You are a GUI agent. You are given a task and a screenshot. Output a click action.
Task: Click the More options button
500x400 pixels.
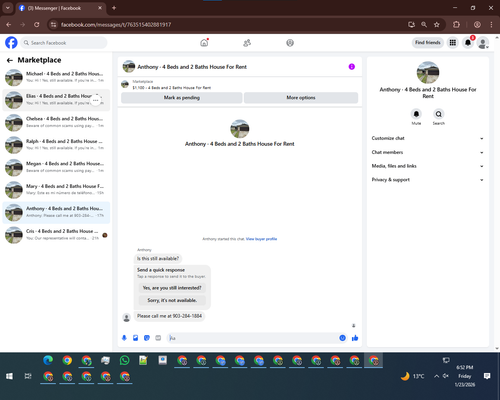(301, 98)
